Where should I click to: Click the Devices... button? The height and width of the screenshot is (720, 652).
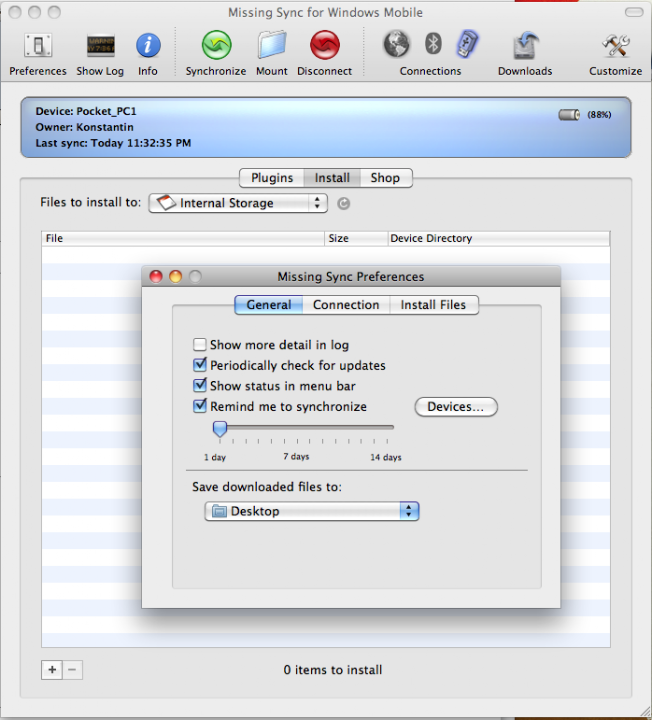(x=456, y=407)
